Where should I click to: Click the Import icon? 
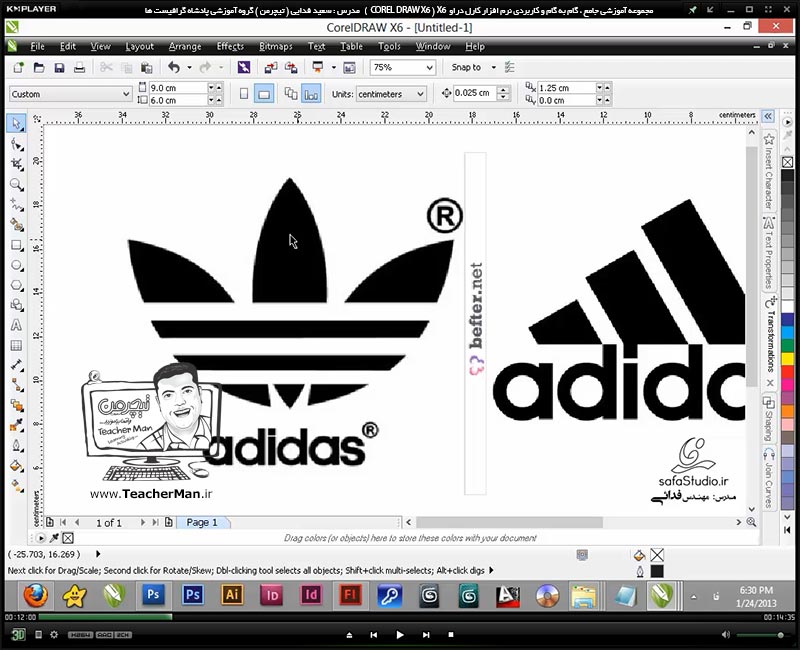coord(271,67)
